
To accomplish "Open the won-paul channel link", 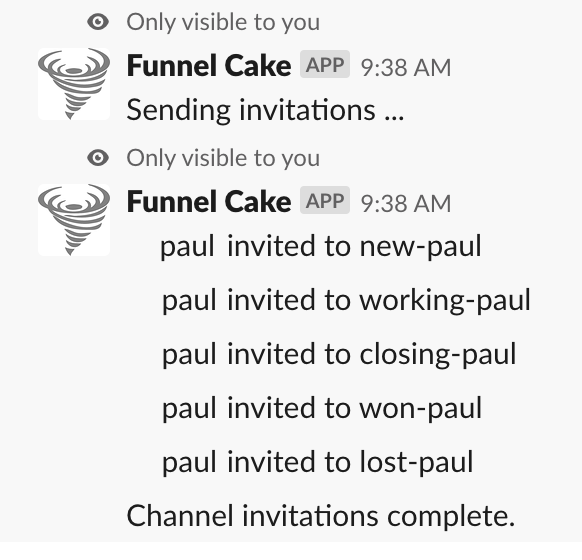I will click(421, 408).
